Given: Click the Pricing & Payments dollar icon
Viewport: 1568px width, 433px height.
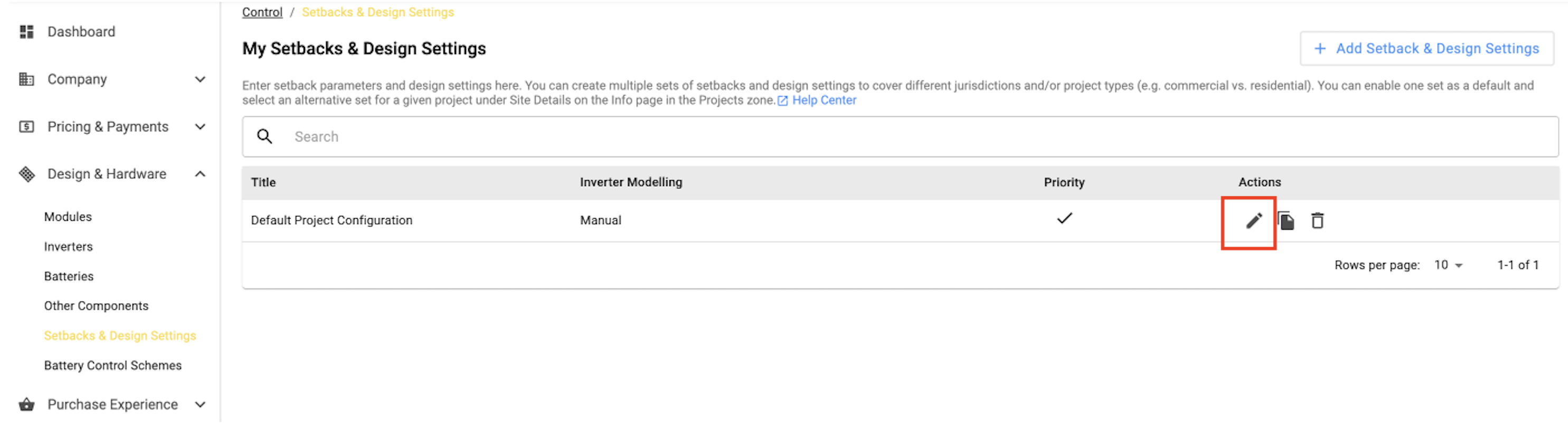Looking at the screenshot, I should (26, 127).
